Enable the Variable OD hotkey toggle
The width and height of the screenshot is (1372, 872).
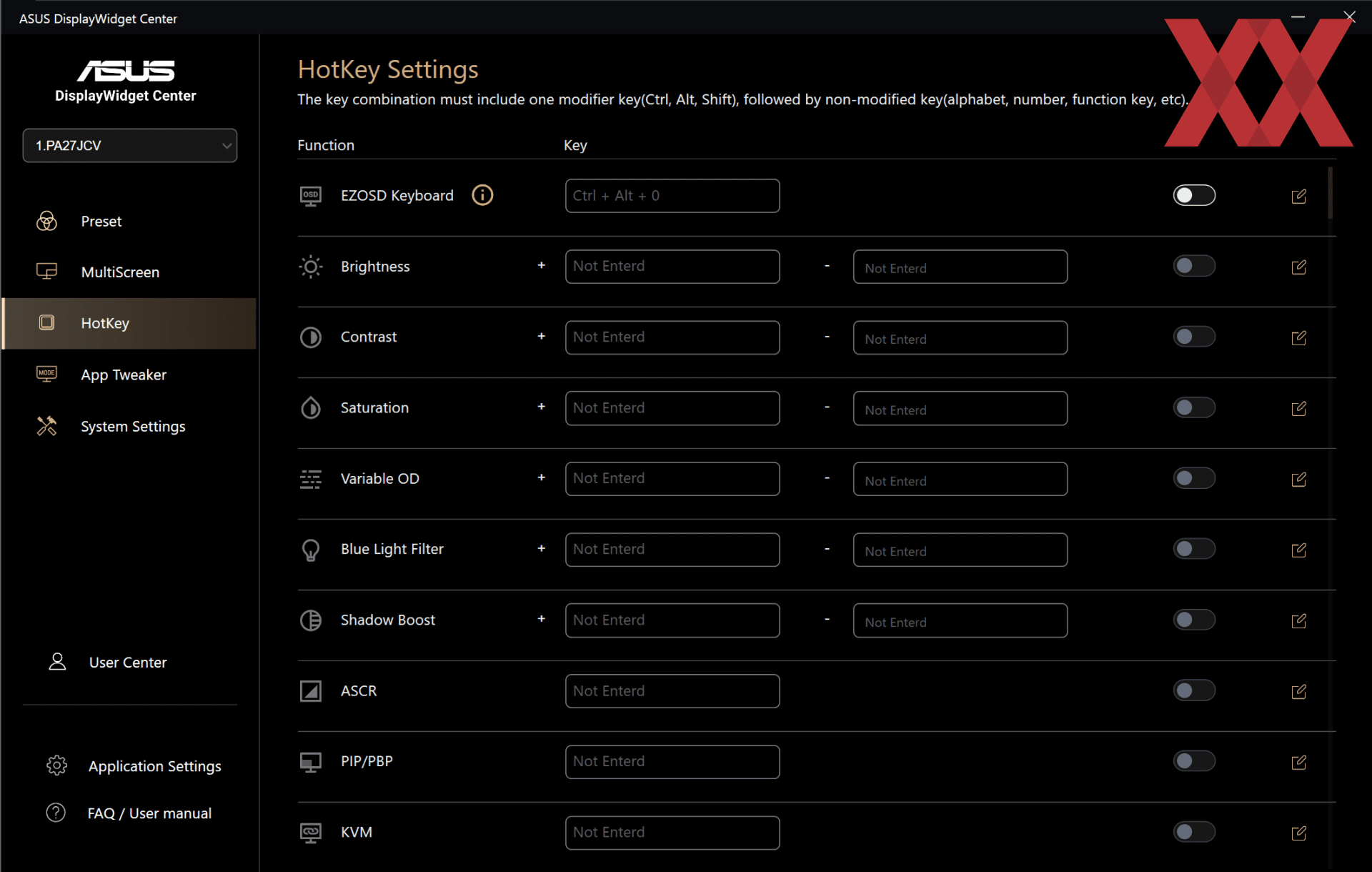[1194, 478]
